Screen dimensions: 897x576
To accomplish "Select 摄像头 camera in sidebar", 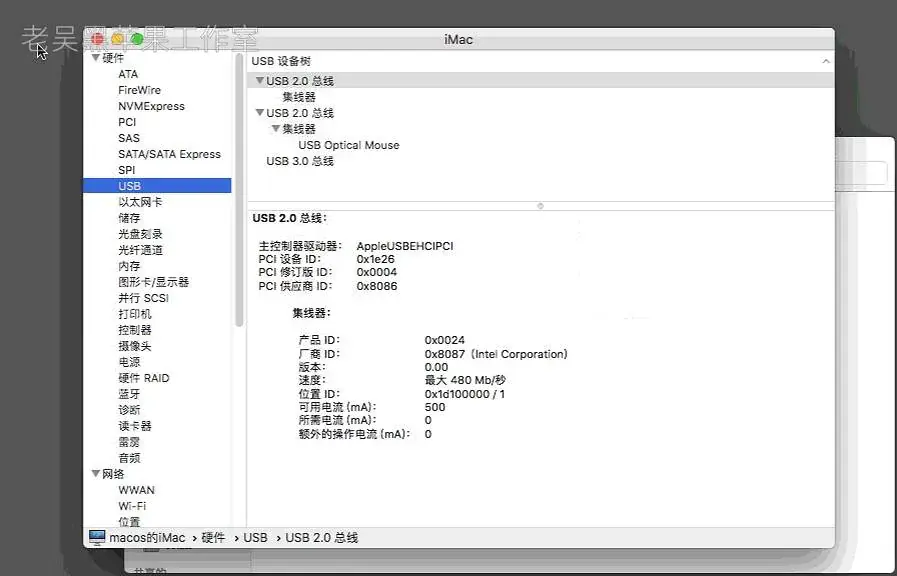I will pyautogui.click(x=135, y=346).
